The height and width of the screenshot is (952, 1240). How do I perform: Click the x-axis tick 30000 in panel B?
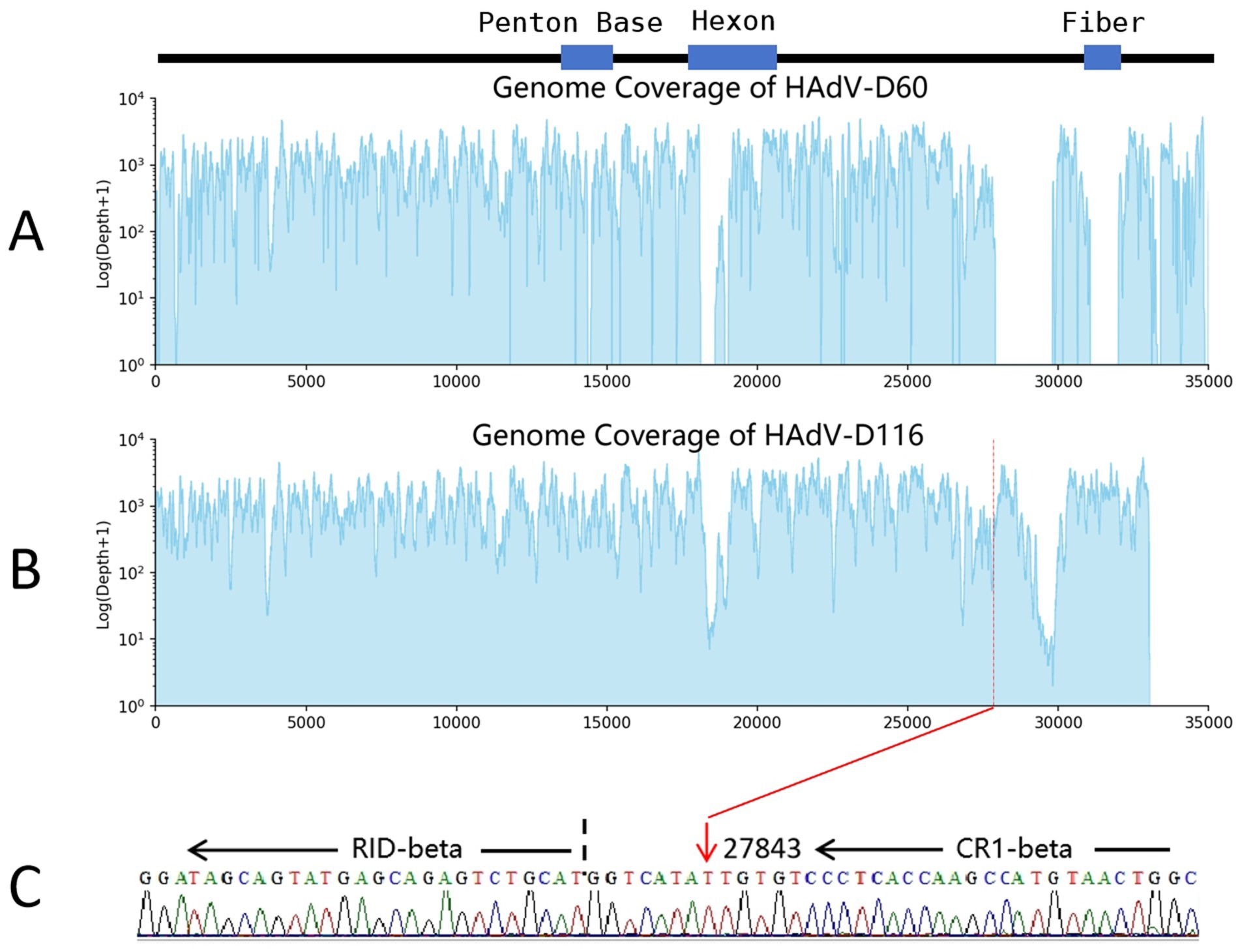[x=1057, y=722]
